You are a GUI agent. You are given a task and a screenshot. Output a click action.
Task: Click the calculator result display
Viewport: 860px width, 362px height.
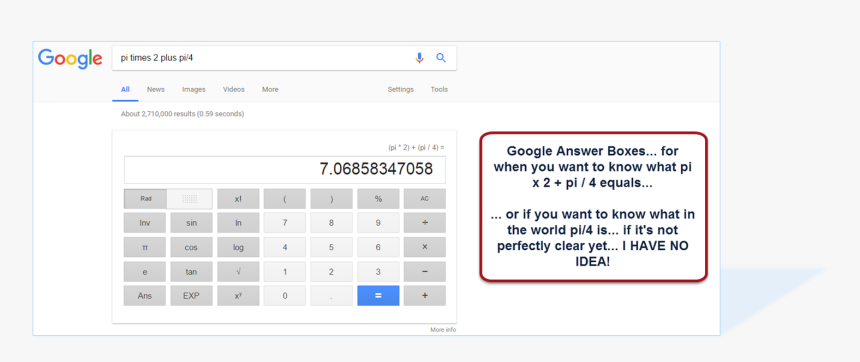click(285, 169)
